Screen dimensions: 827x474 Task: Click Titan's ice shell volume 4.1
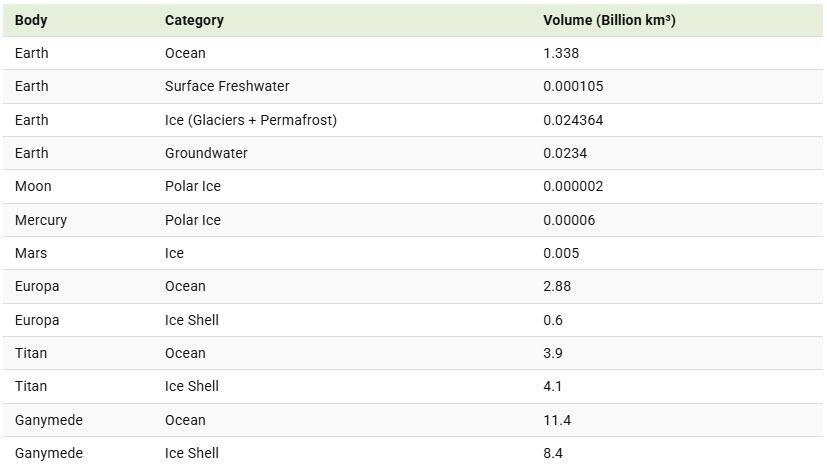tap(553, 386)
